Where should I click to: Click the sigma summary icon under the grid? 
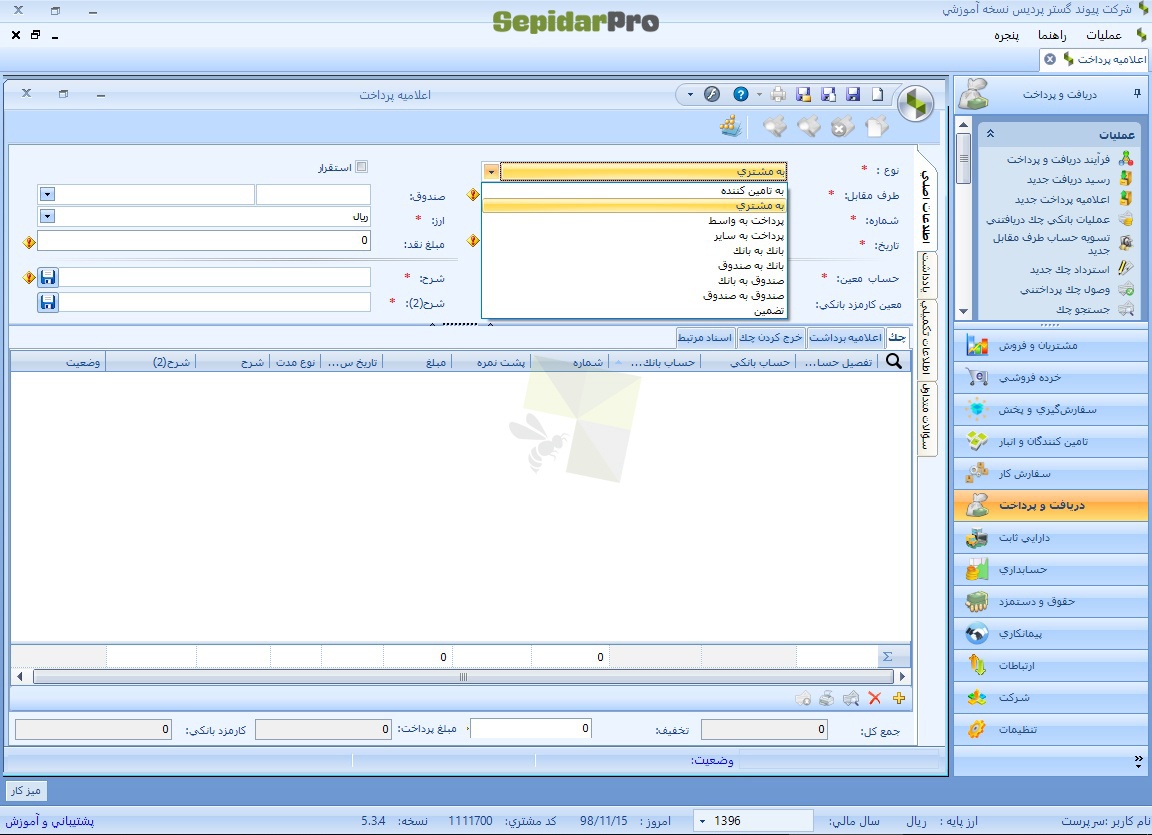point(888,657)
